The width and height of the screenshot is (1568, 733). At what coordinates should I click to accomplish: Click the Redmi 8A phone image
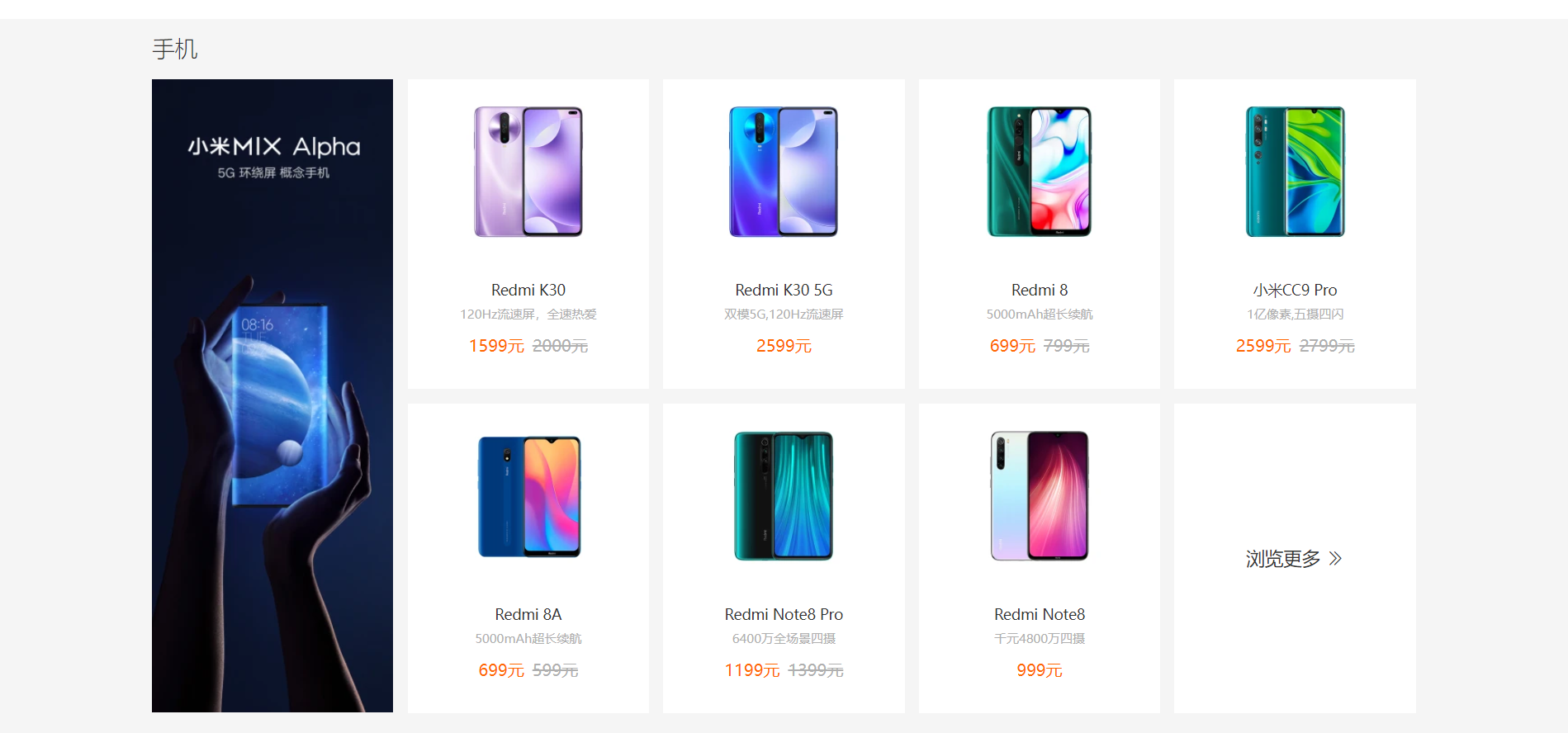tap(528, 496)
